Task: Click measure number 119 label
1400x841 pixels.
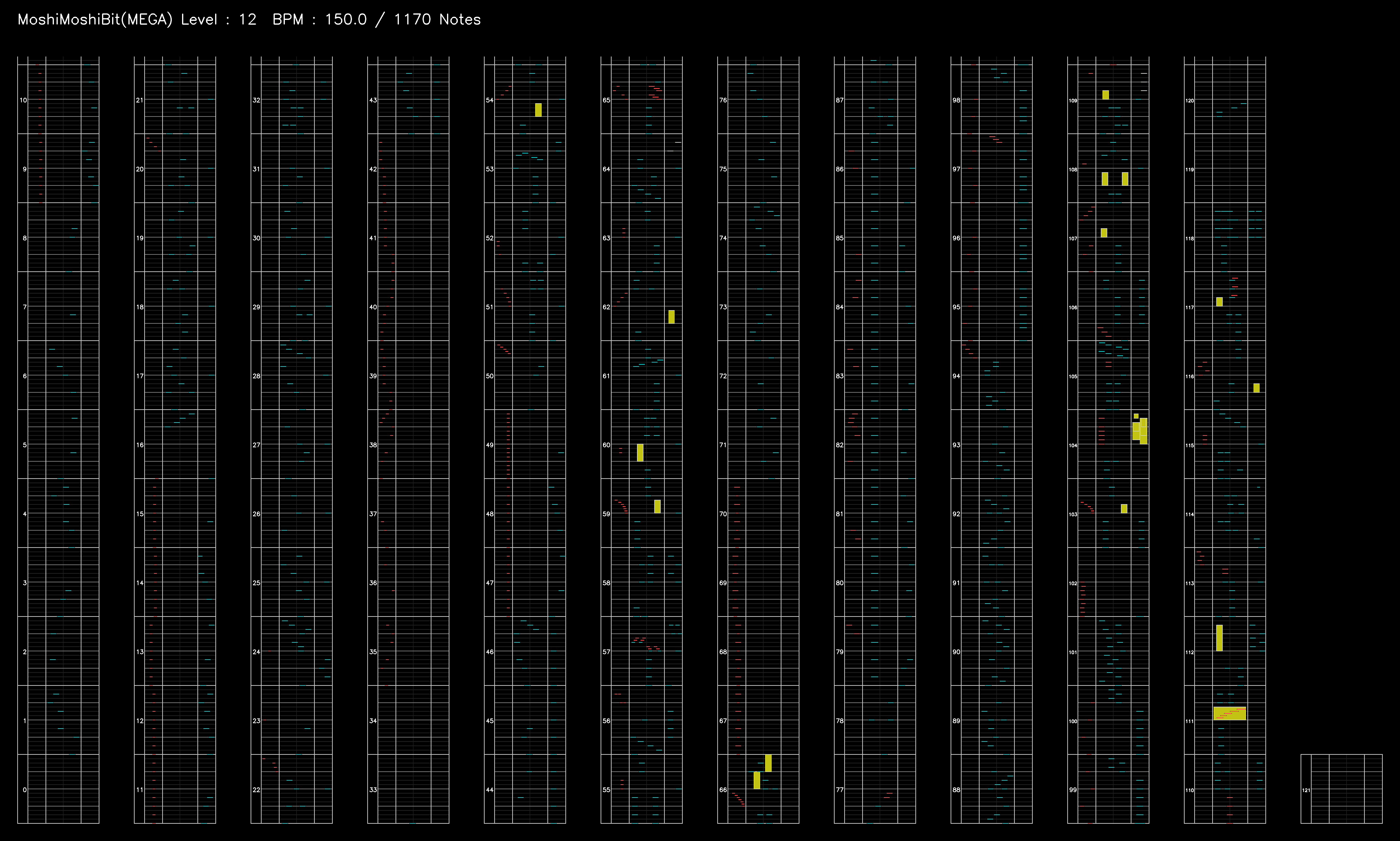Action: point(1190,170)
